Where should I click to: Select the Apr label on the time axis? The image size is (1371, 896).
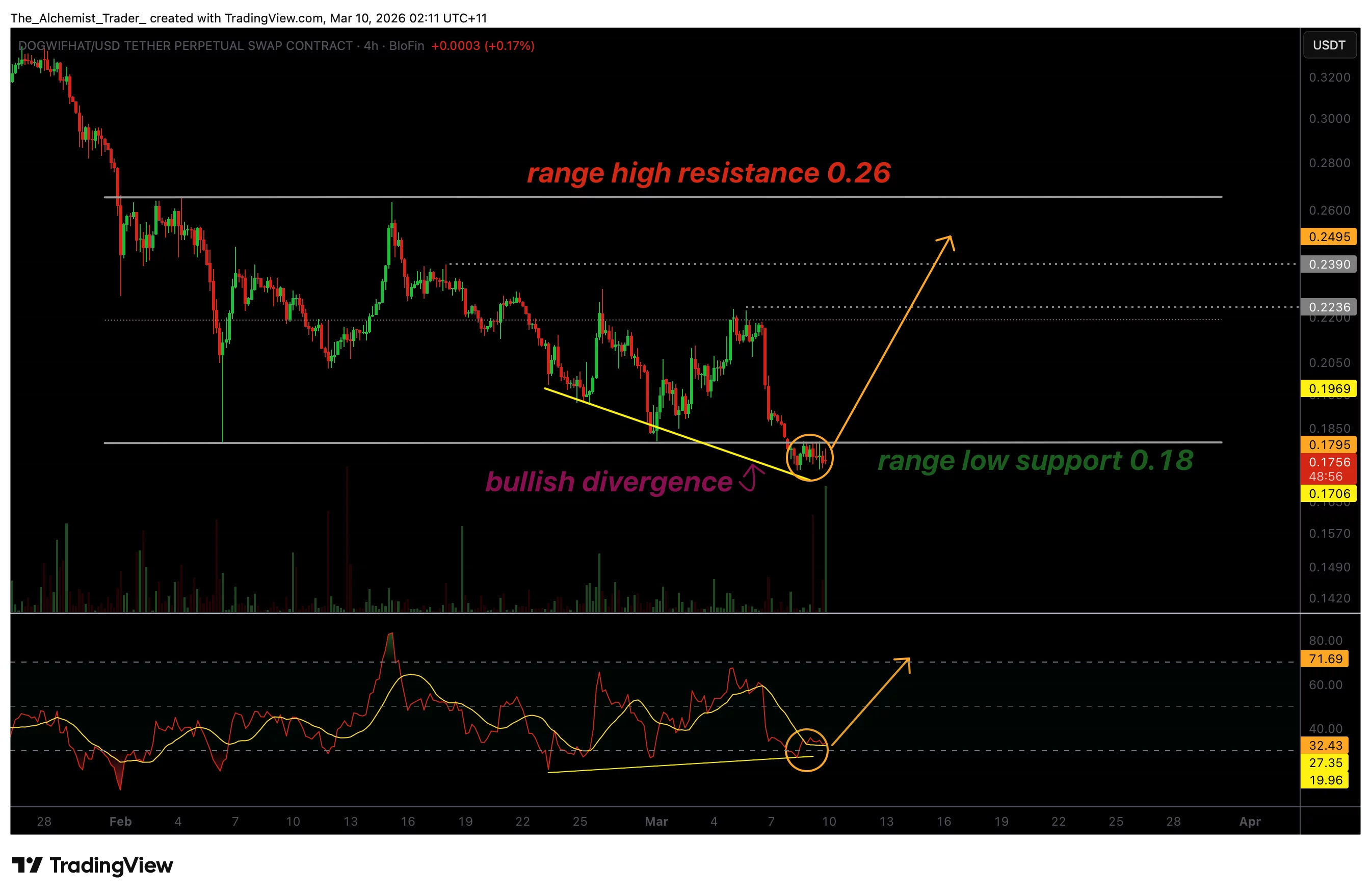tap(1250, 821)
